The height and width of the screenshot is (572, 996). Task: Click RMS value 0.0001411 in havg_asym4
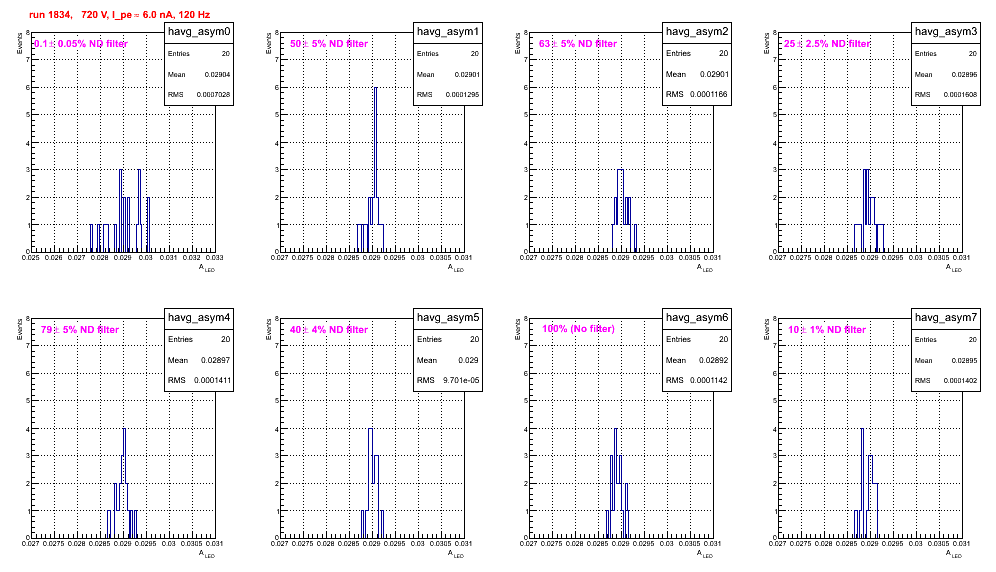click(x=212, y=381)
